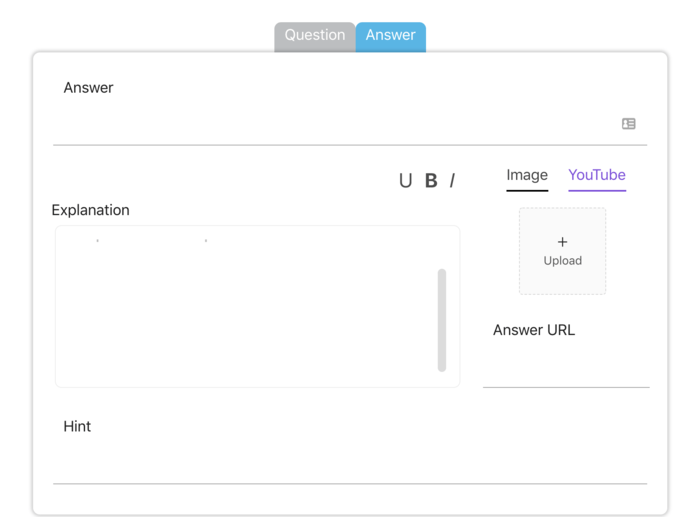Image resolution: width=700 pixels, height=517 pixels.
Task: Focus the Answer URL input field
Action: pos(565,367)
